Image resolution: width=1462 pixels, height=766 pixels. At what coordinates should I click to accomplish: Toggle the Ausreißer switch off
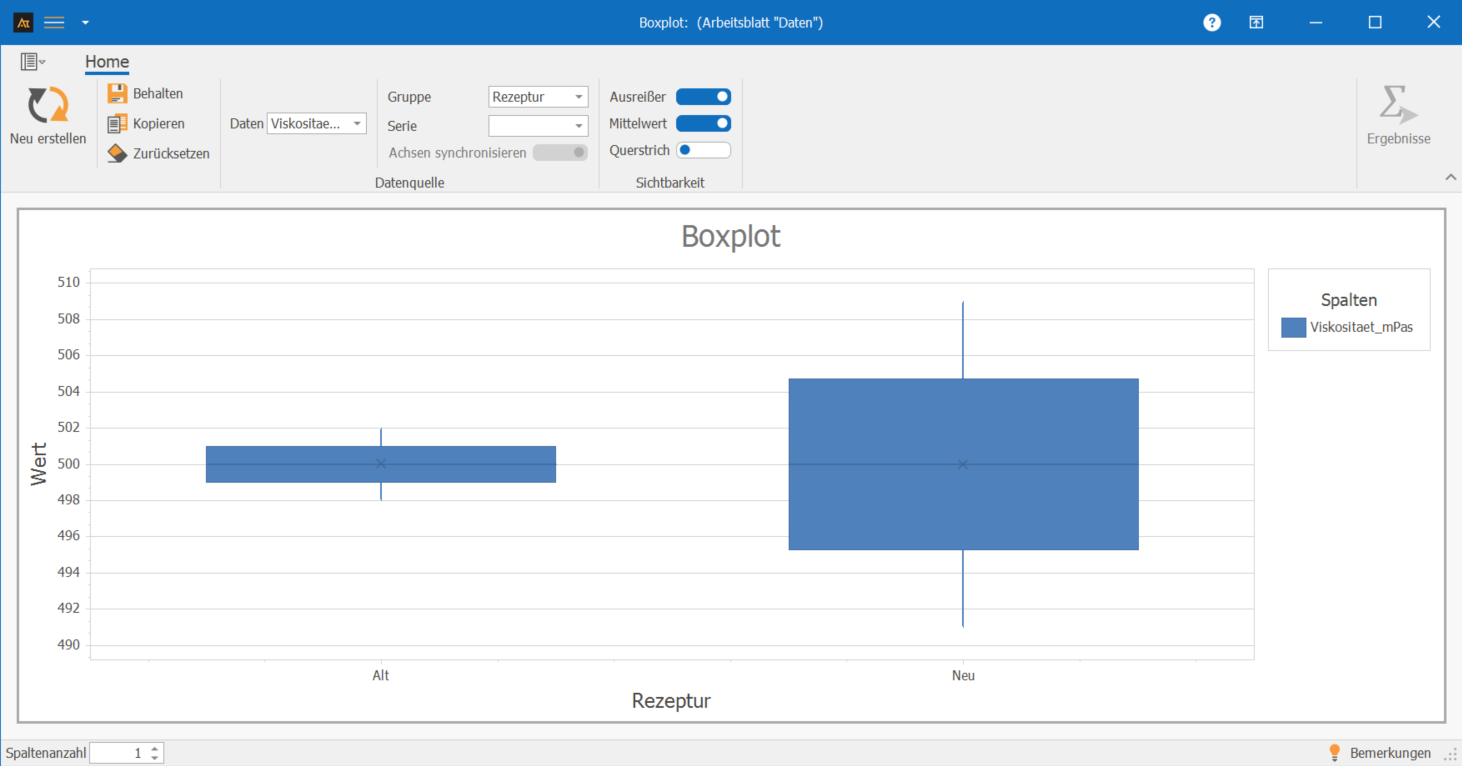[x=703, y=97]
